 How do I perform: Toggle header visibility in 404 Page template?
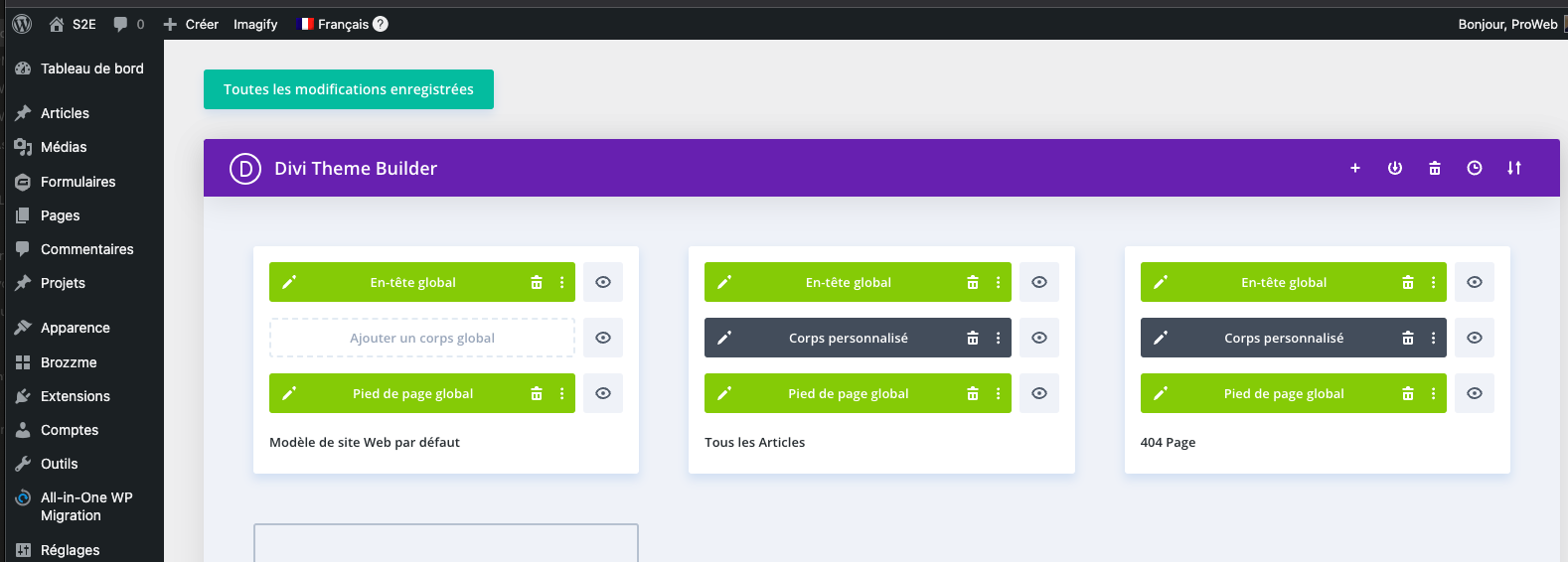(x=1475, y=282)
